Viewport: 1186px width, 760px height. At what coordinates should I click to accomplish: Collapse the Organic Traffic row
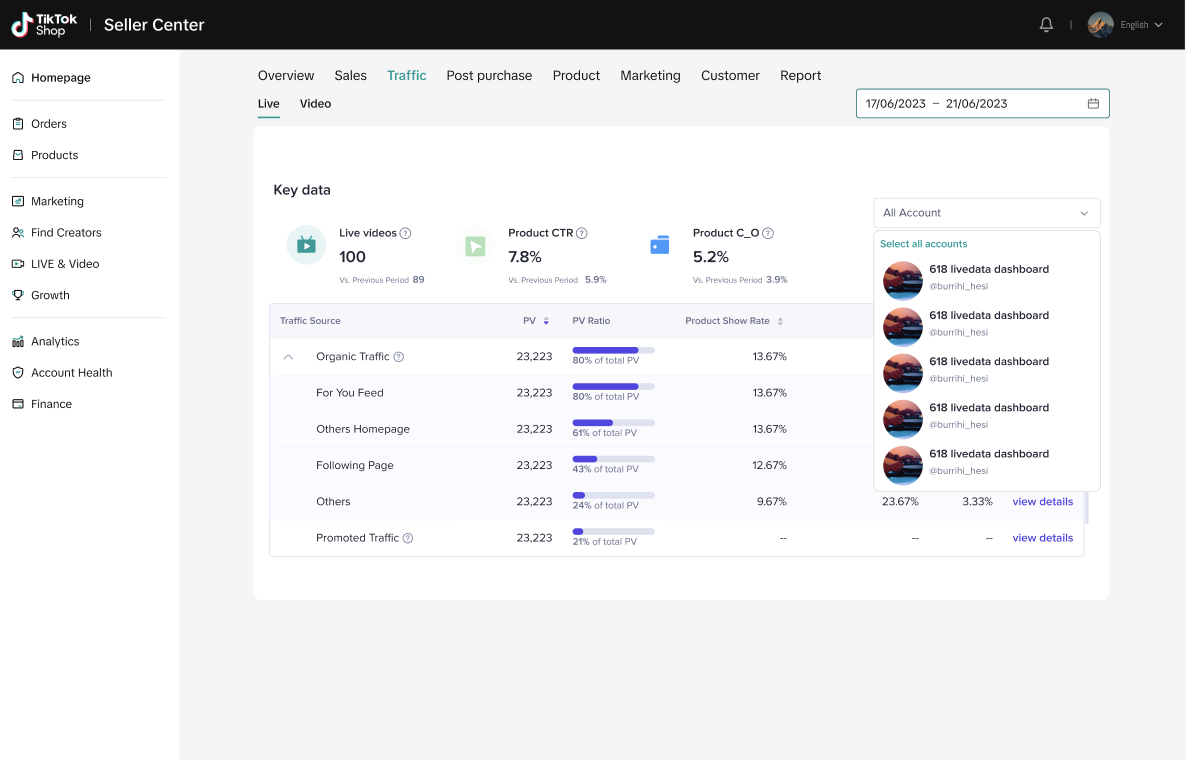coord(288,357)
